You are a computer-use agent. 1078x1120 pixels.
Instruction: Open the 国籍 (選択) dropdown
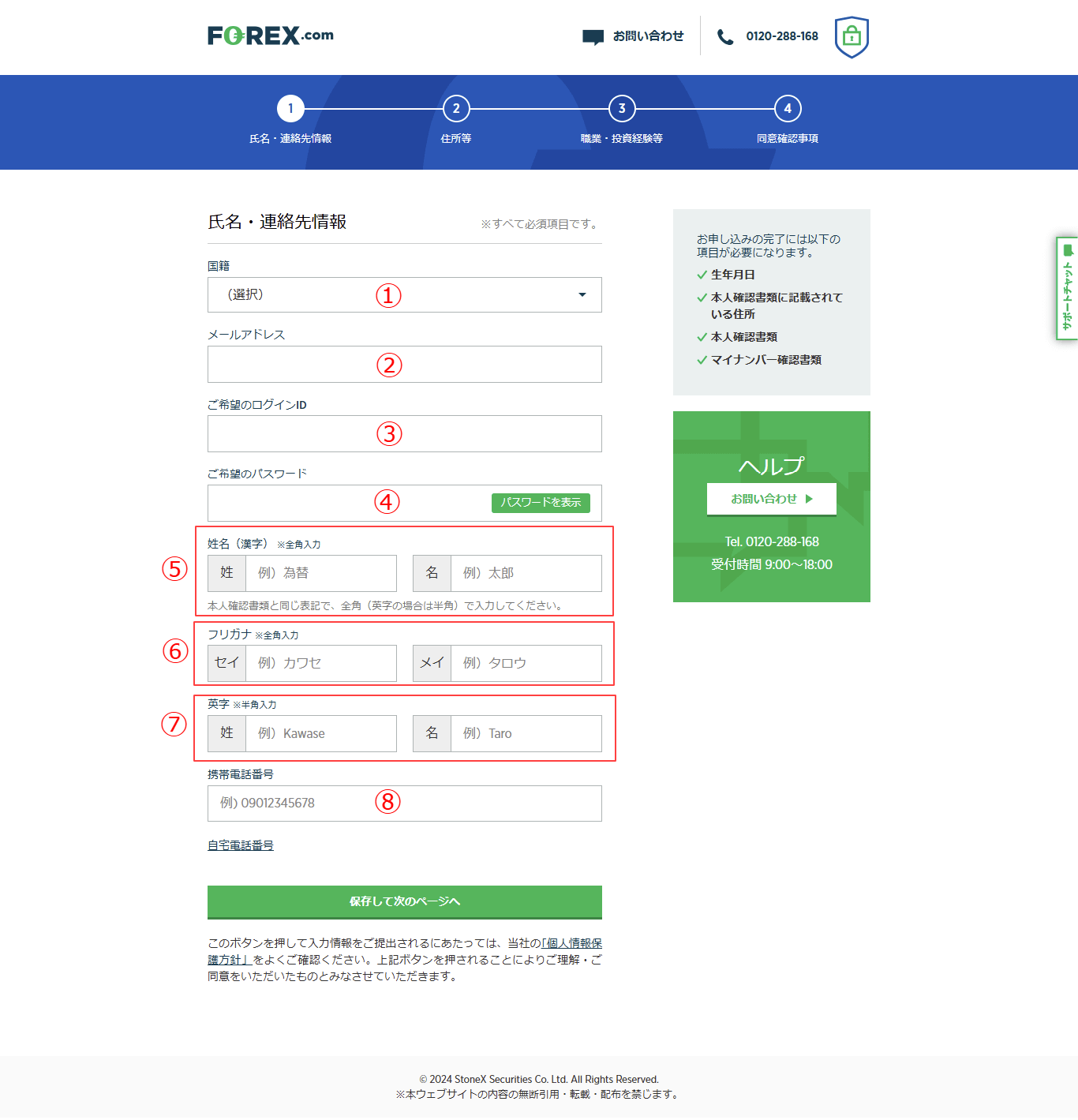[x=404, y=294]
